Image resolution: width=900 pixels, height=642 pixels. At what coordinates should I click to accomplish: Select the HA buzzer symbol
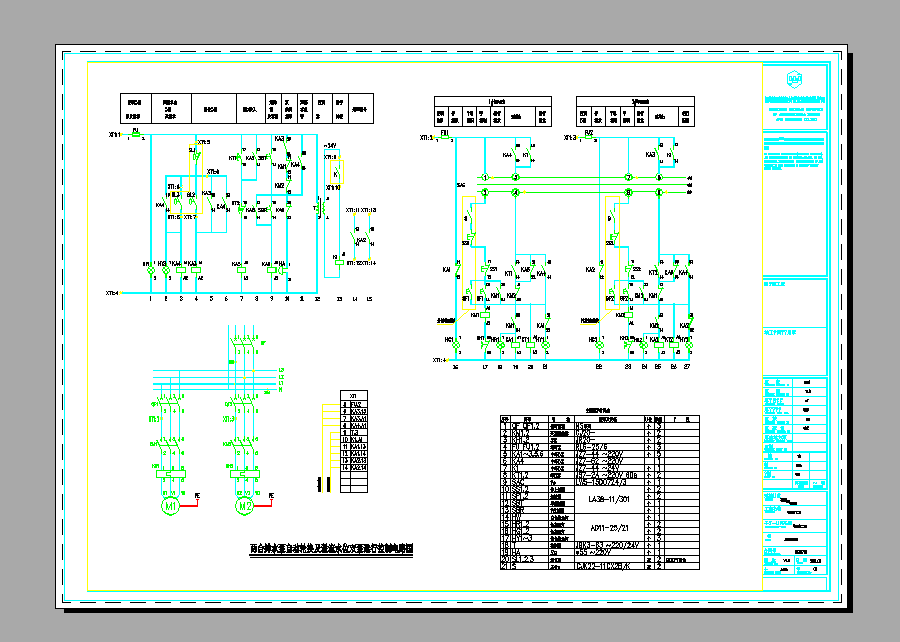pyautogui.click(x=282, y=270)
